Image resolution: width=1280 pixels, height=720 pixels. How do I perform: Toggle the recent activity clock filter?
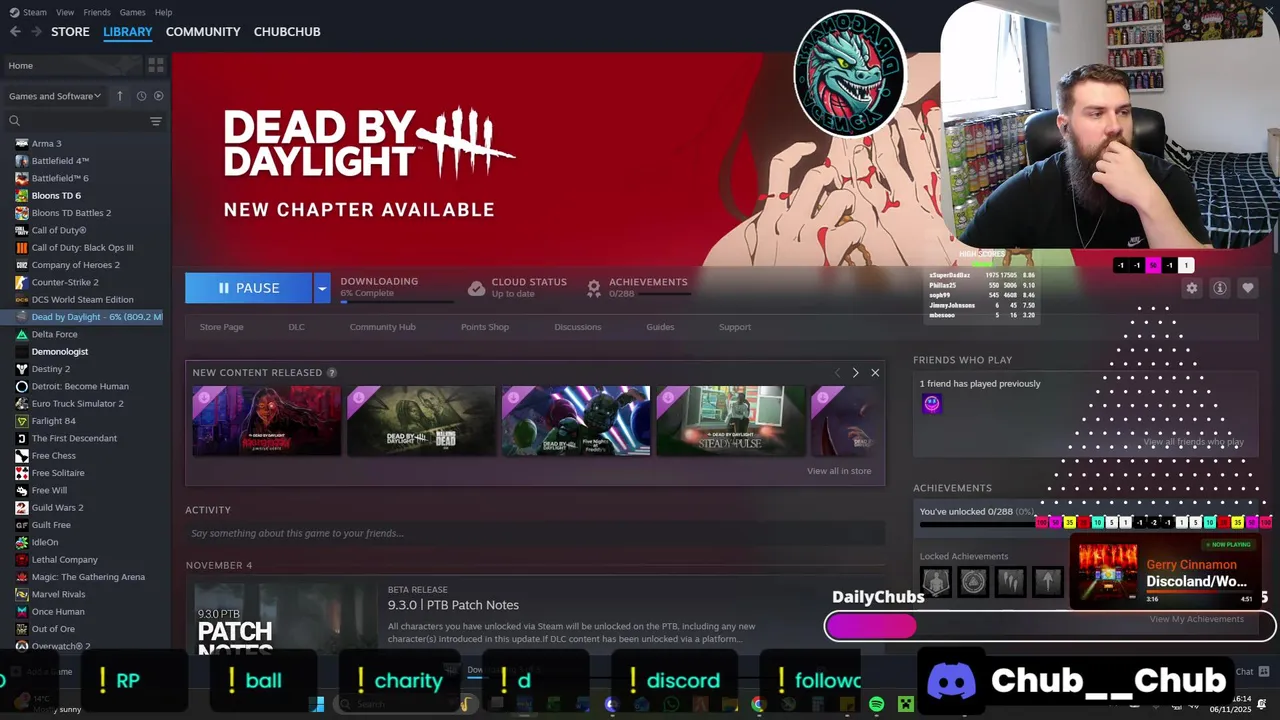(141, 96)
